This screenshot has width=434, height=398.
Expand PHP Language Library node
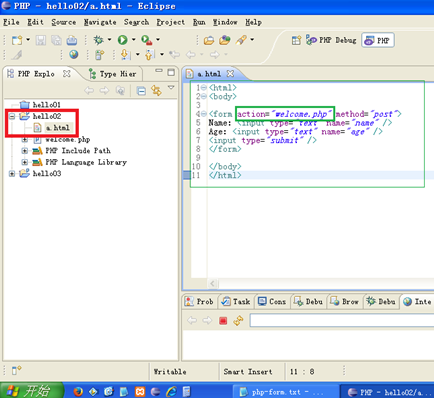click(x=25, y=162)
